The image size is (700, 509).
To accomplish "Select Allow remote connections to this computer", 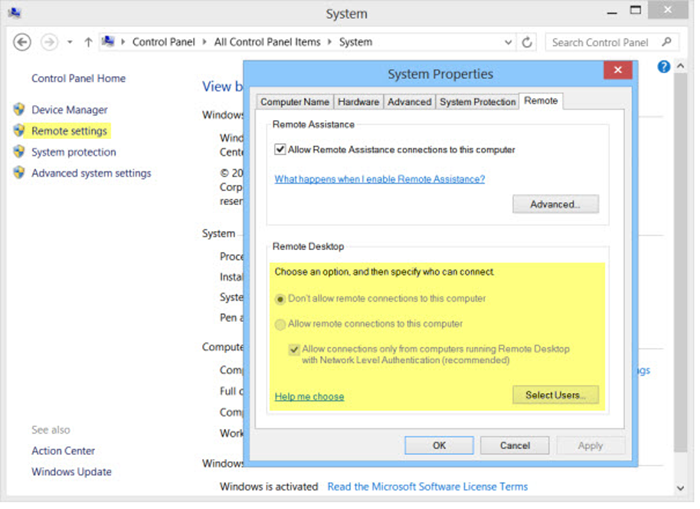I will [x=280, y=324].
